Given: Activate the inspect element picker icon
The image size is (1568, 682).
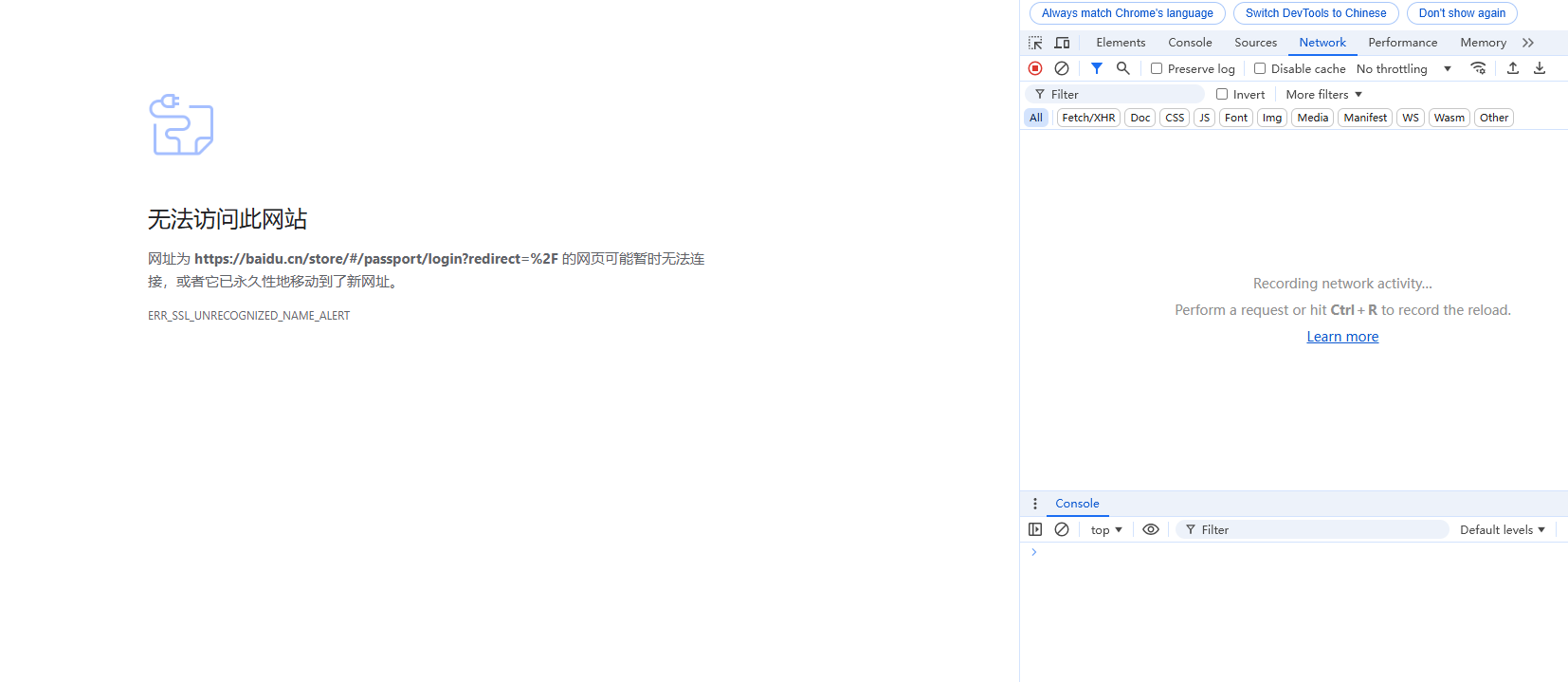Looking at the screenshot, I should pos(1035,43).
